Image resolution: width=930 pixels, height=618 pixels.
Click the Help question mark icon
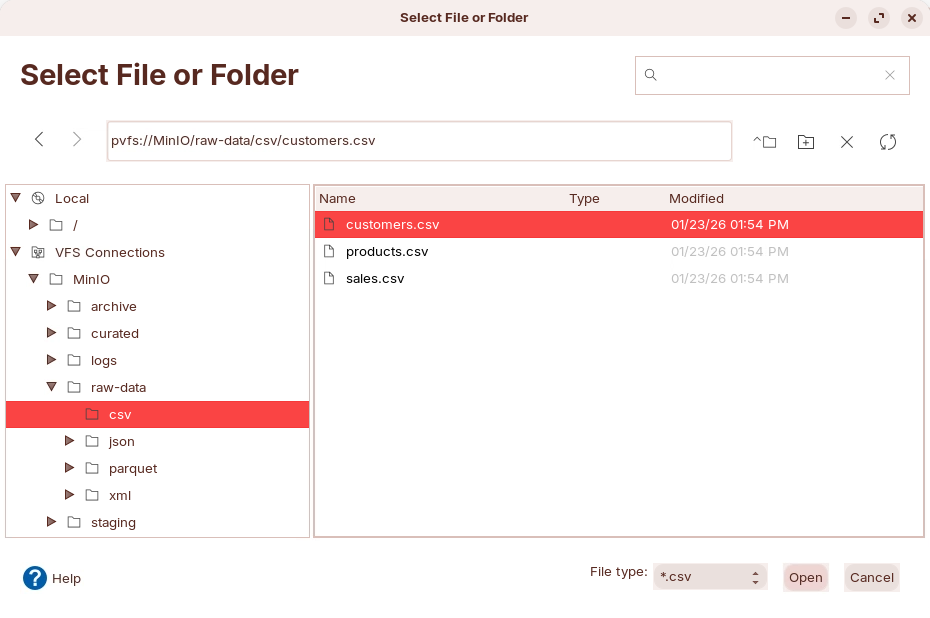tap(35, 578)
